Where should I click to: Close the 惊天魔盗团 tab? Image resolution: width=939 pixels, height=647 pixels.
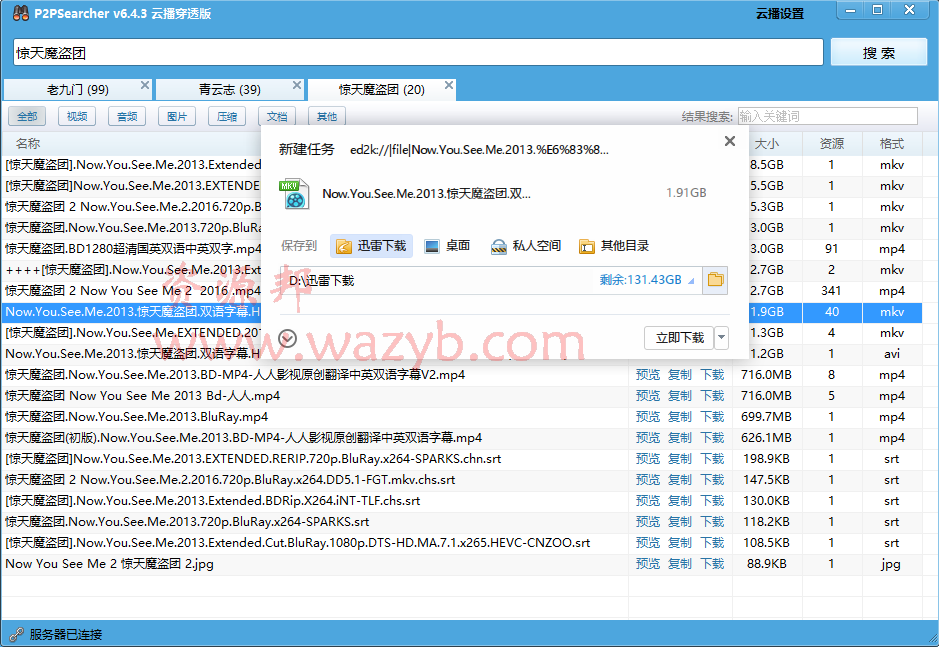point(449,85)
